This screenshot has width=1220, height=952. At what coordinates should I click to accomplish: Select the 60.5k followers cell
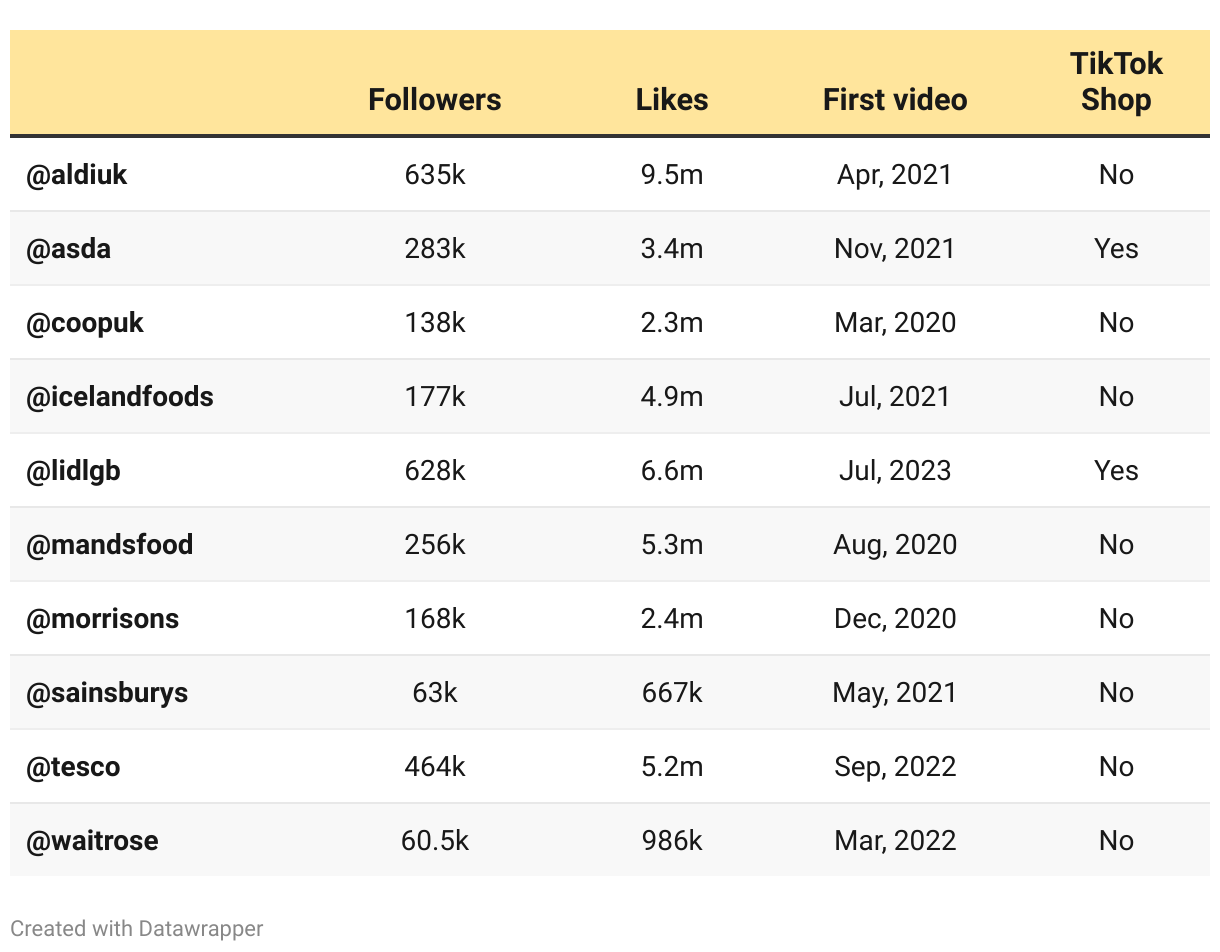point(435,841)
